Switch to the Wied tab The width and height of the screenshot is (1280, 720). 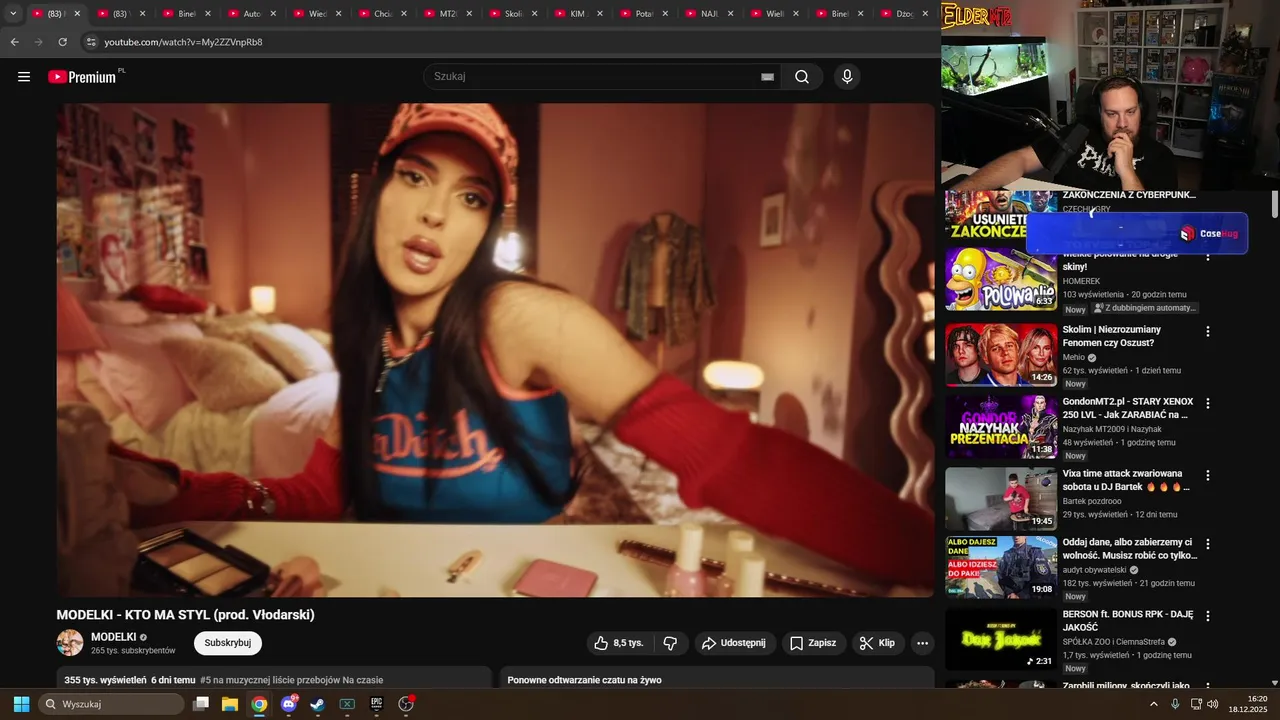tap(317, 14)
